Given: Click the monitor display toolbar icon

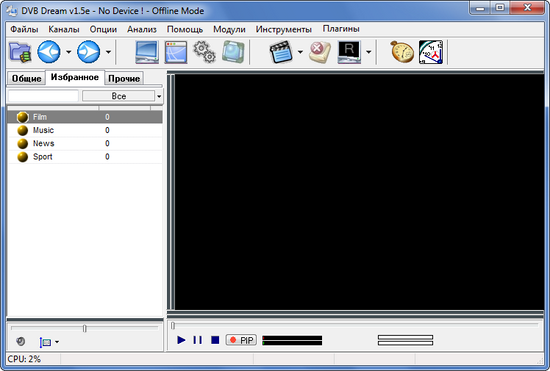Looking at the screenshot, I should (x=147, y=52).
